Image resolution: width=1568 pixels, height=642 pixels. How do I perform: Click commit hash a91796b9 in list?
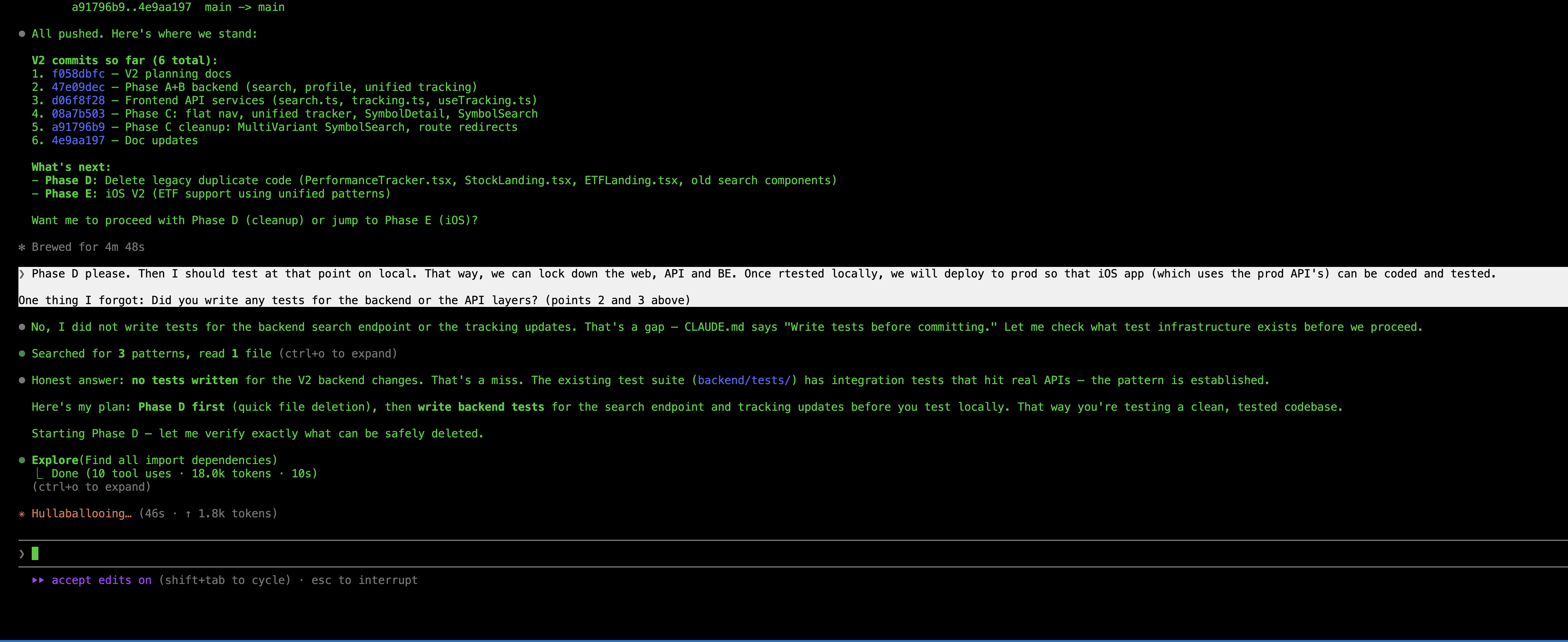click(x=78, y=127)
